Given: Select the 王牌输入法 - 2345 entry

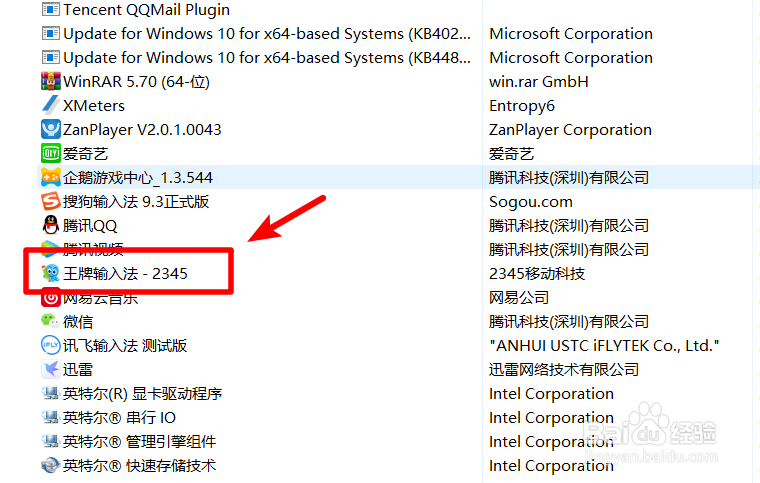Looking at the screenshot, I should tap(125, 273).
